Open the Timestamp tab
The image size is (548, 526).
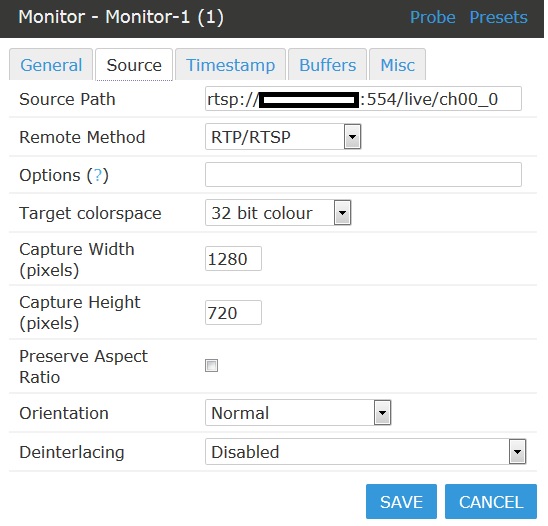pyautogui.click(x=231, y=65)
